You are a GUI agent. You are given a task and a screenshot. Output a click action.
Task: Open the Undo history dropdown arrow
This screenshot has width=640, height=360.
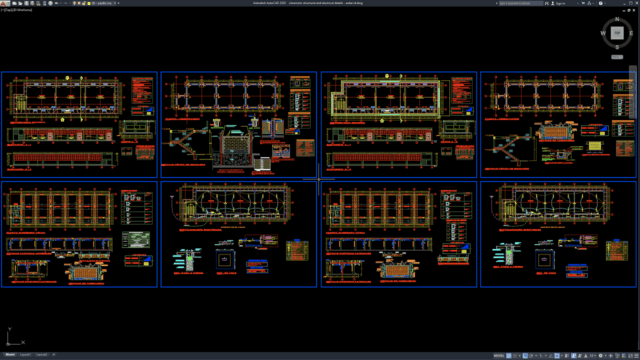point(61,3)
